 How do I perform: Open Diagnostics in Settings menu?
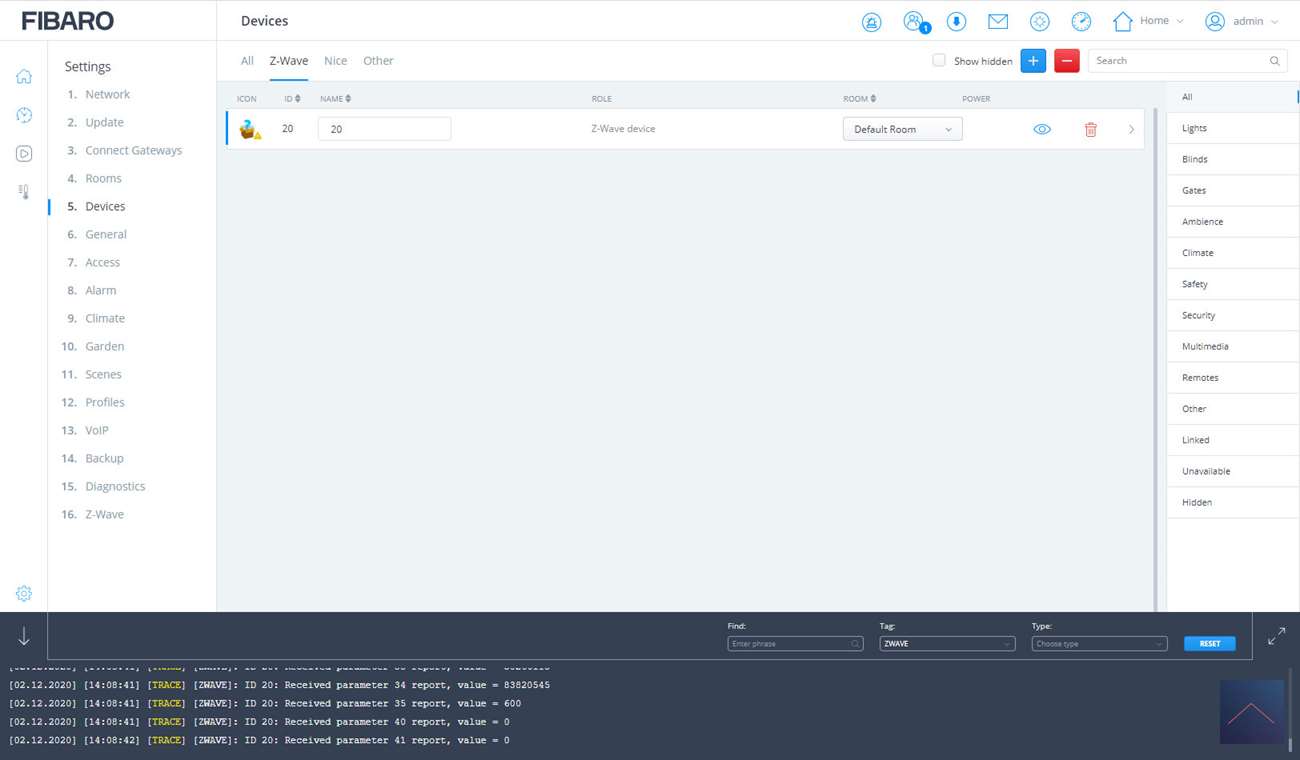click(115, 486)
